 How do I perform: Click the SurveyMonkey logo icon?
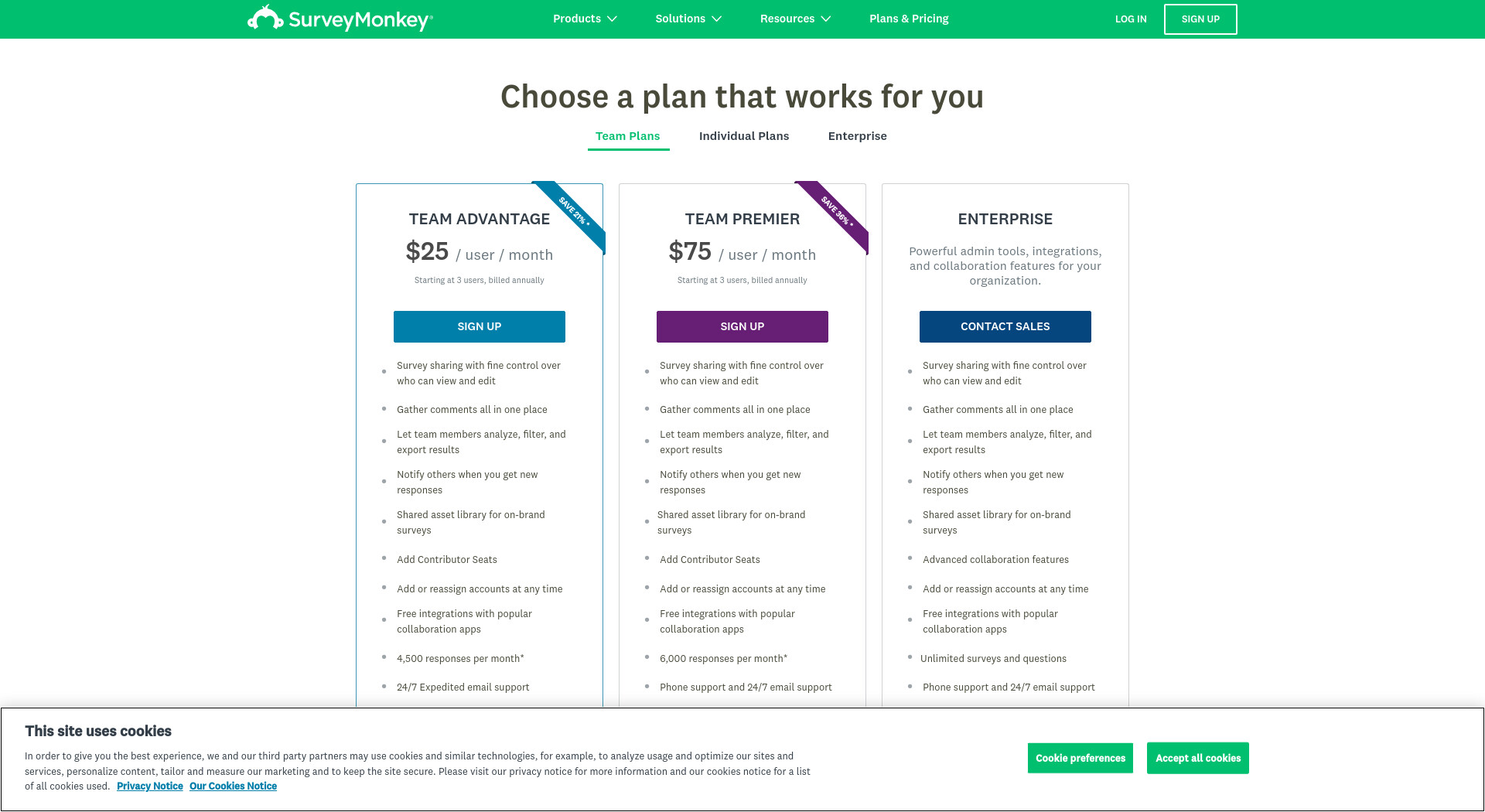(x=265, y=18)
